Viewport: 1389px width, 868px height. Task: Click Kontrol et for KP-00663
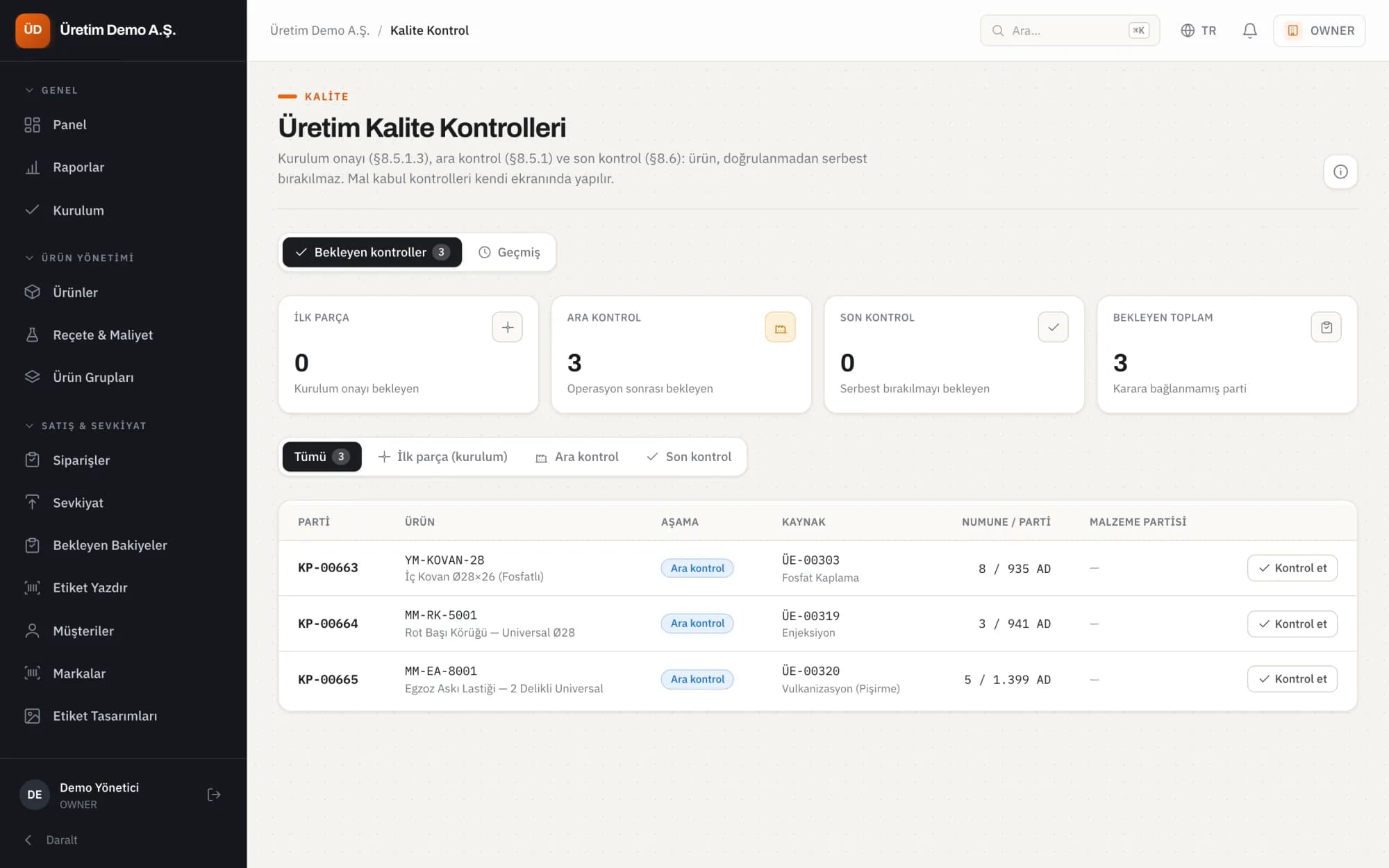point(1292,568)
